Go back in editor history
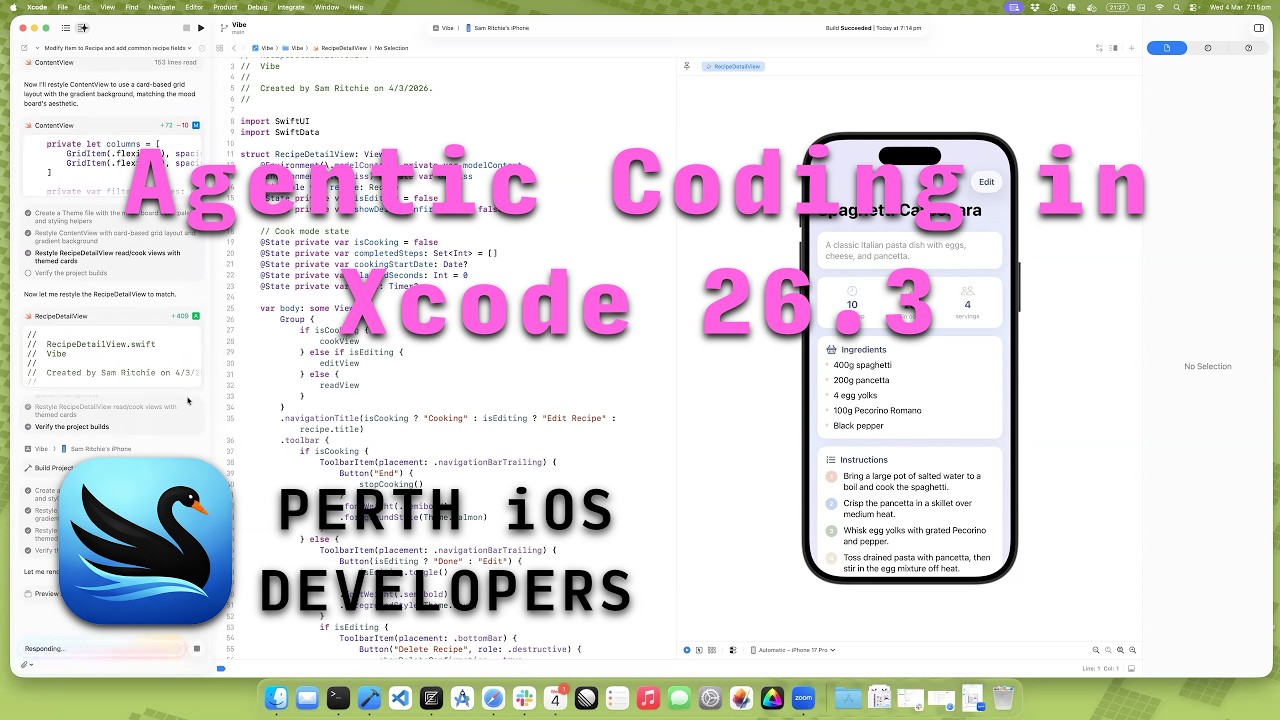Viewport: 1280px width, 720px height. coord(234,48)
